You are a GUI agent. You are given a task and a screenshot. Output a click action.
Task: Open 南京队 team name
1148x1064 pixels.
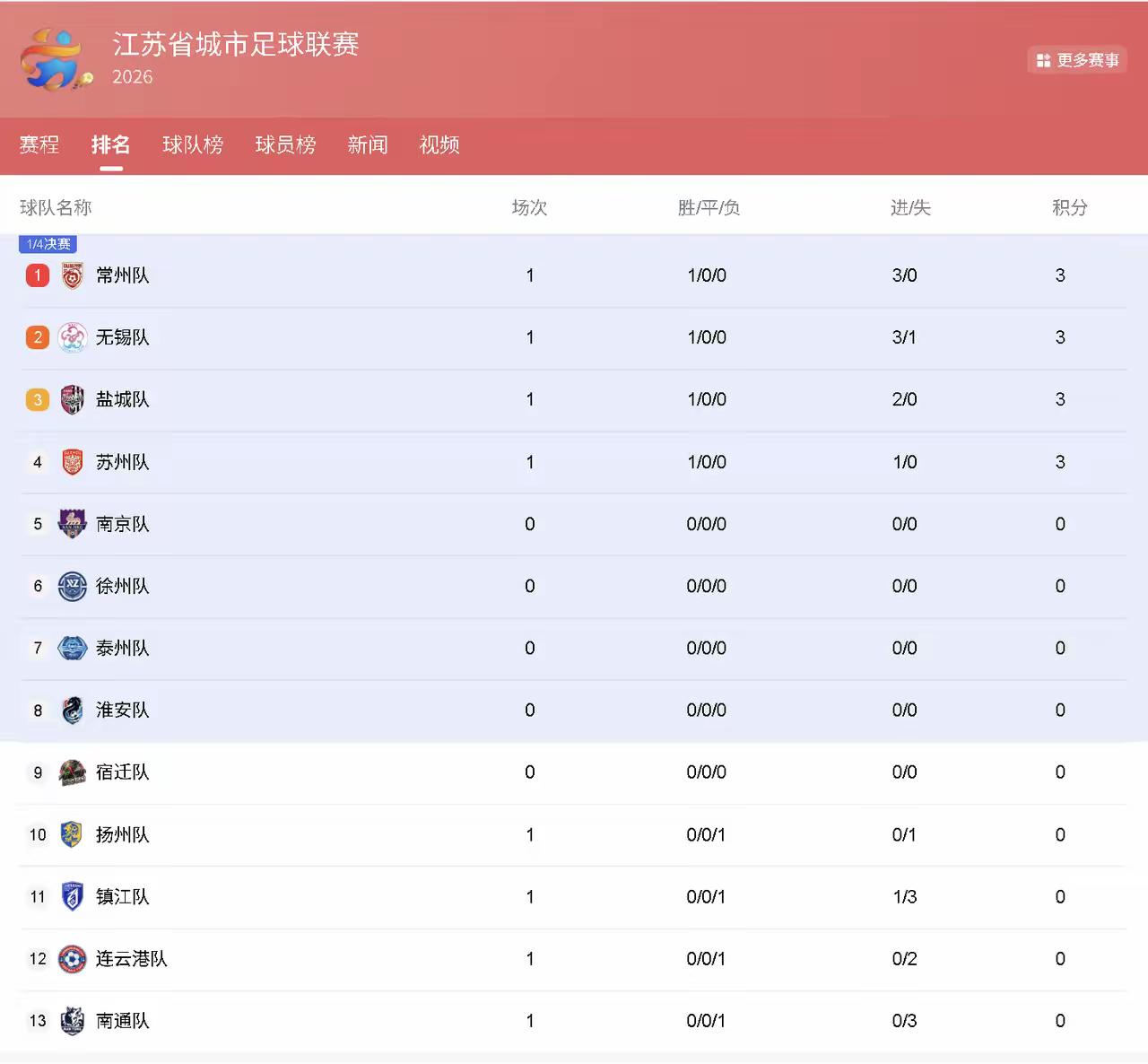tap(123, 524)
